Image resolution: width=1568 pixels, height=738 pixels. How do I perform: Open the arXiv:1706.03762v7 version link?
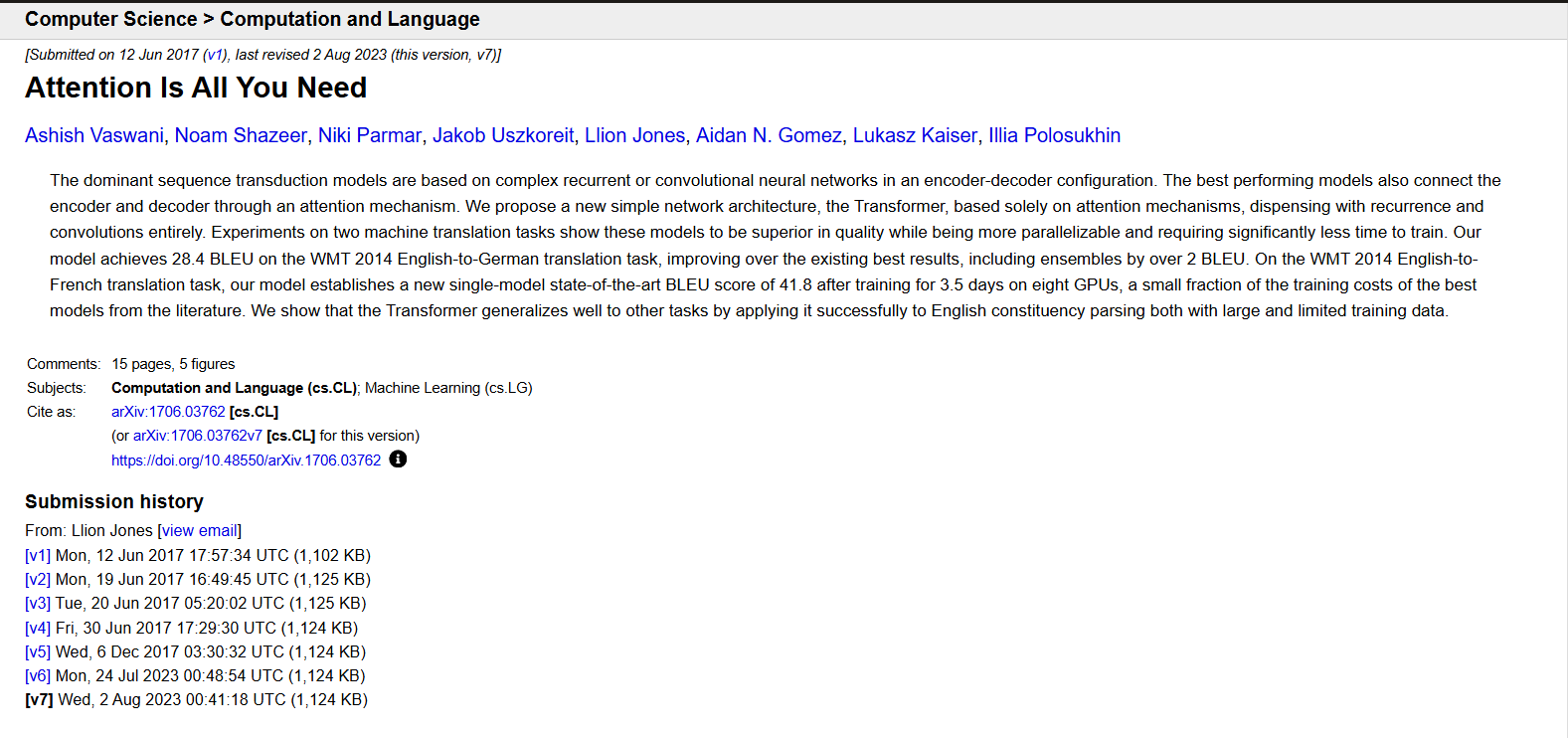(198, 436)
